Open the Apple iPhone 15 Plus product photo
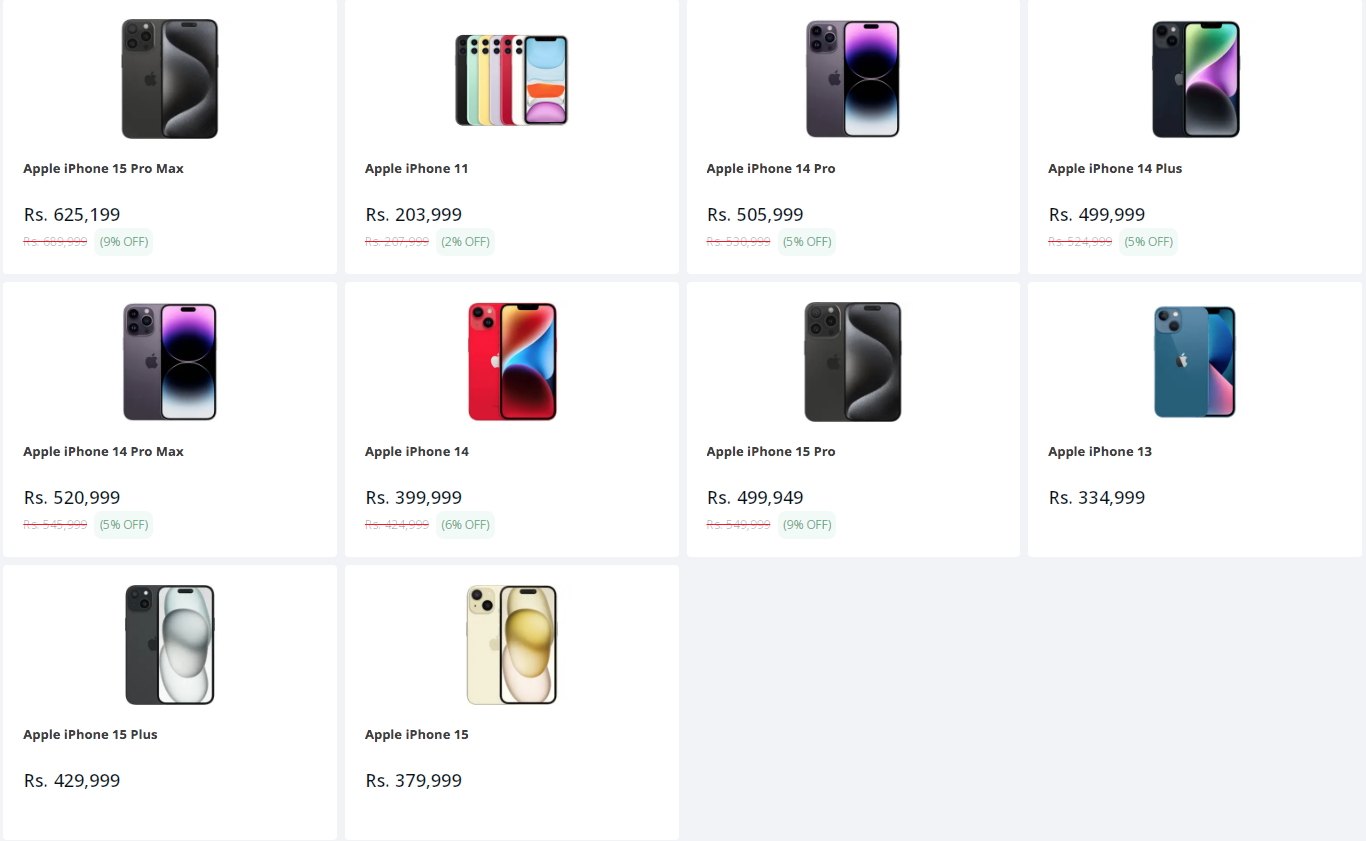The width and height of the screenshot is (1366, 841). pos(169,644)
